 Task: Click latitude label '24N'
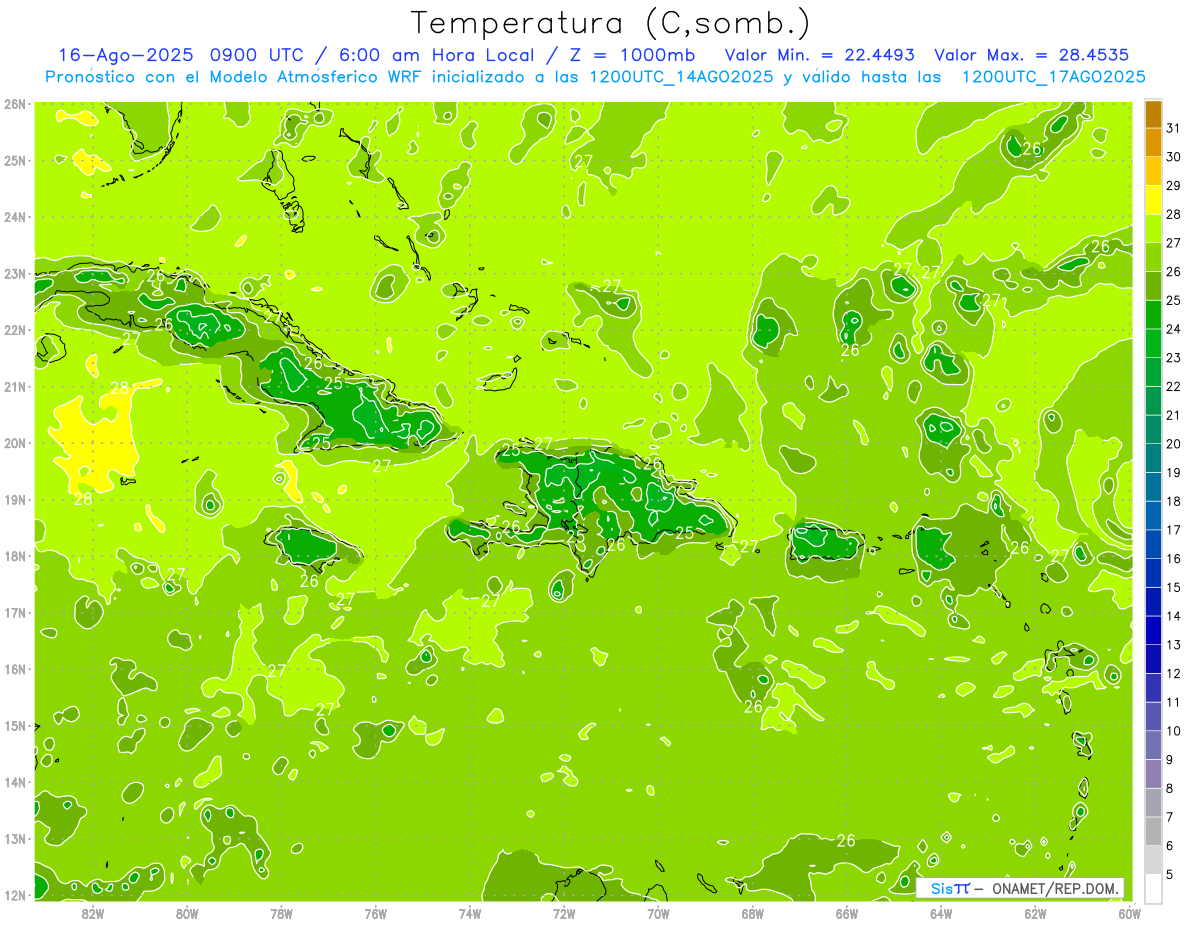click(x=15, y=217)
